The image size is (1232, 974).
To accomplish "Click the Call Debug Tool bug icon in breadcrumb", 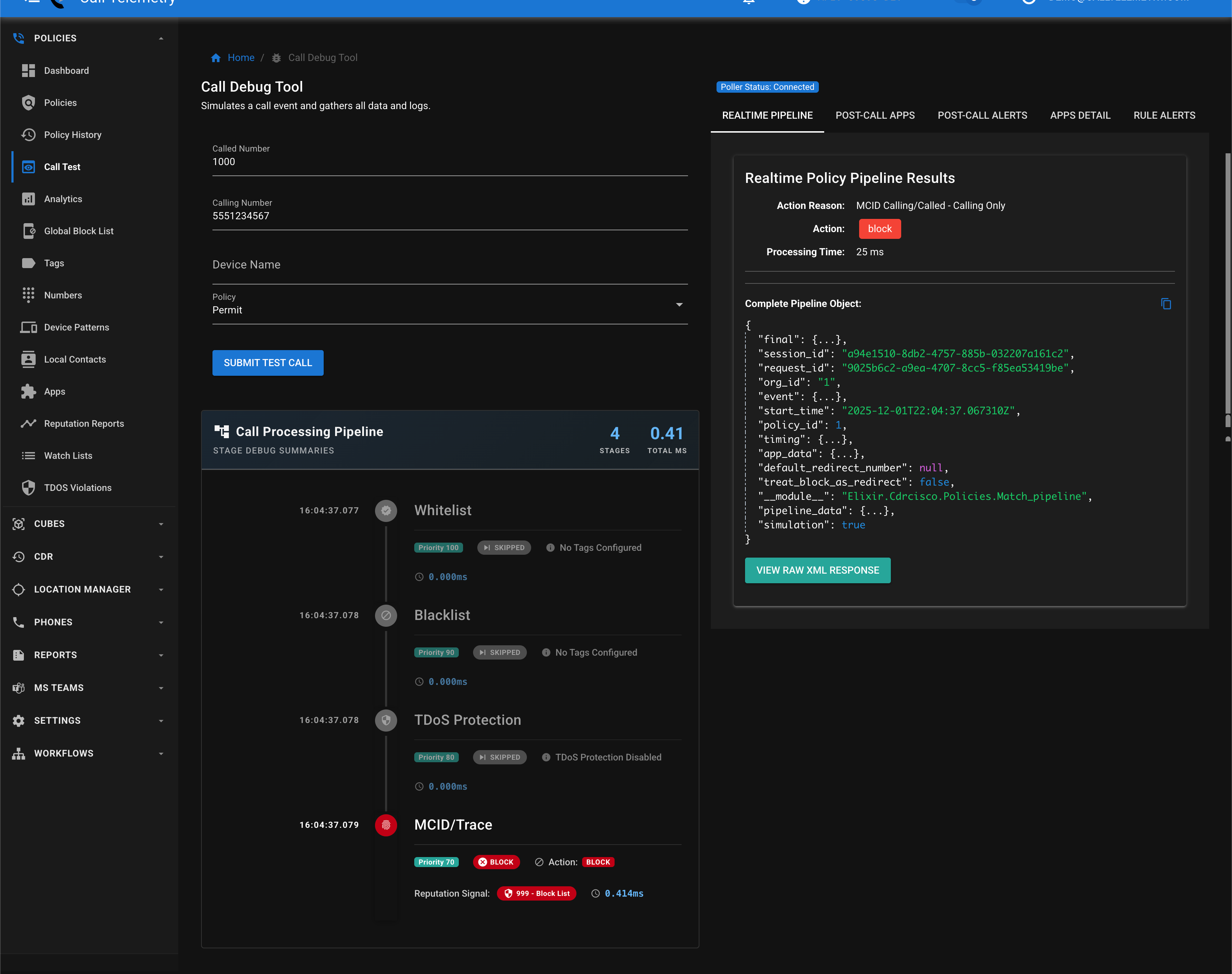I will (277, 58).
